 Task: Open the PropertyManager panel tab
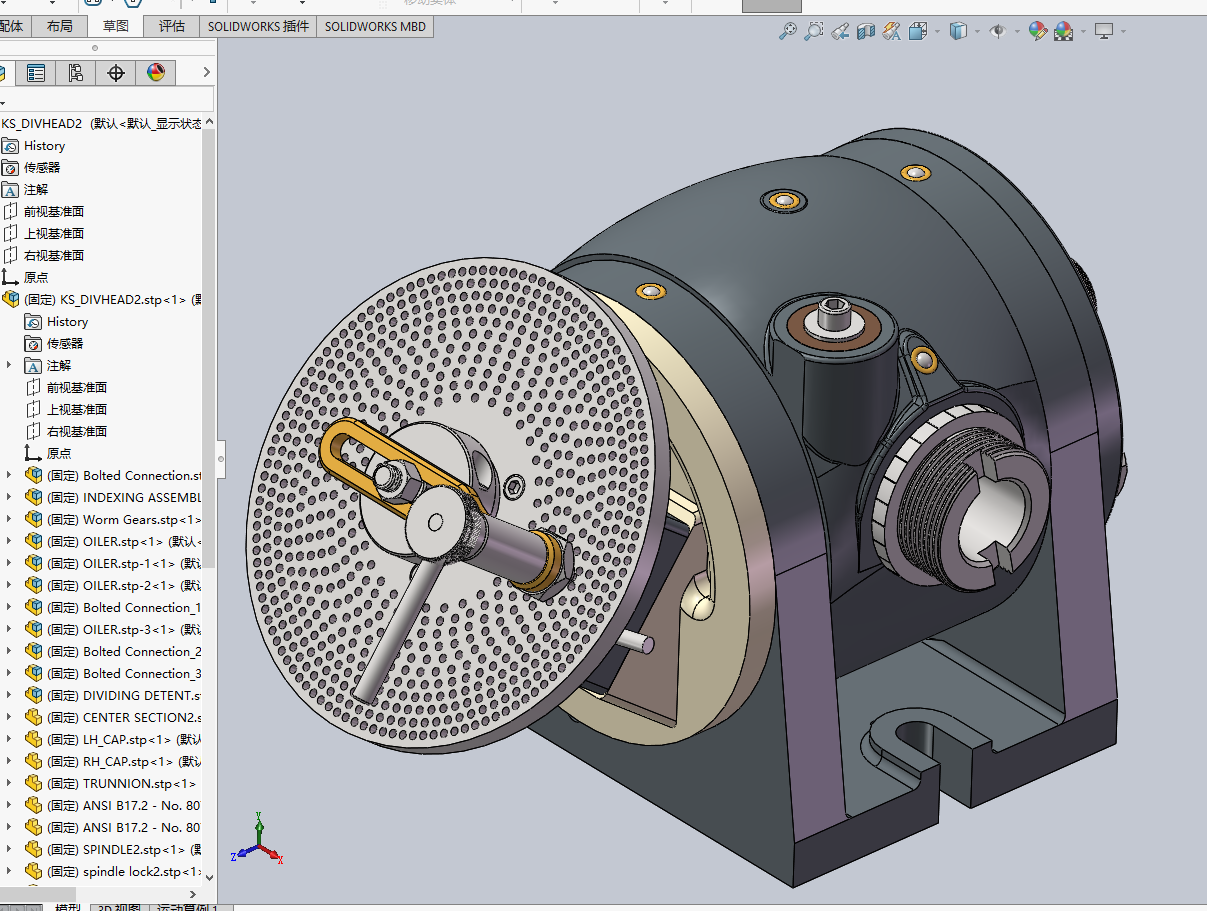pos(36,73)
